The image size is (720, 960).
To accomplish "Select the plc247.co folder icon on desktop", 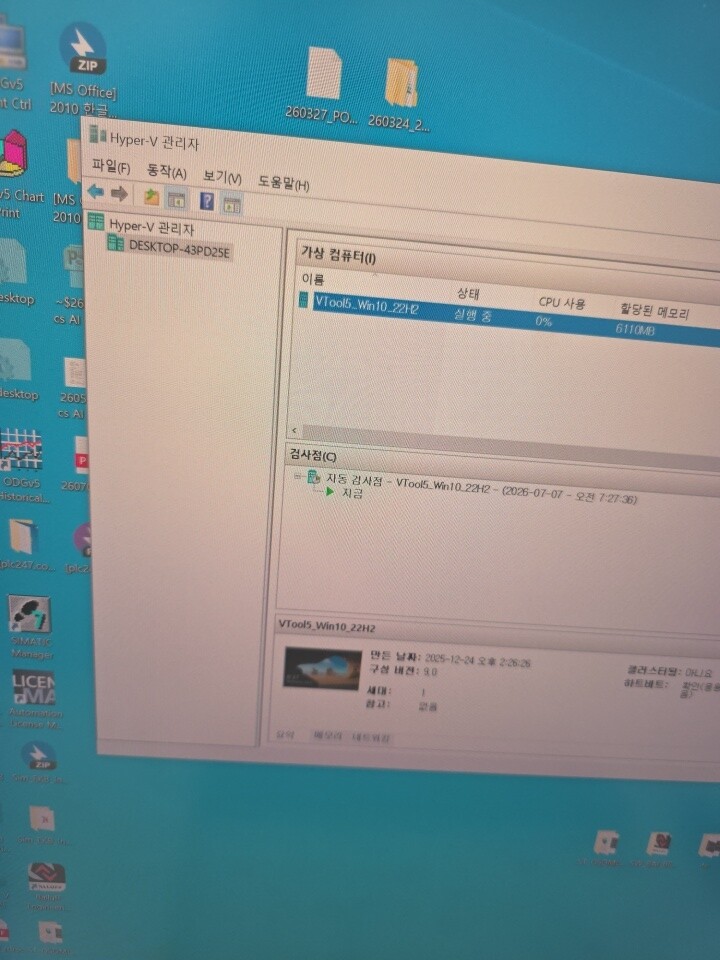I will click(x=25, y=546).
